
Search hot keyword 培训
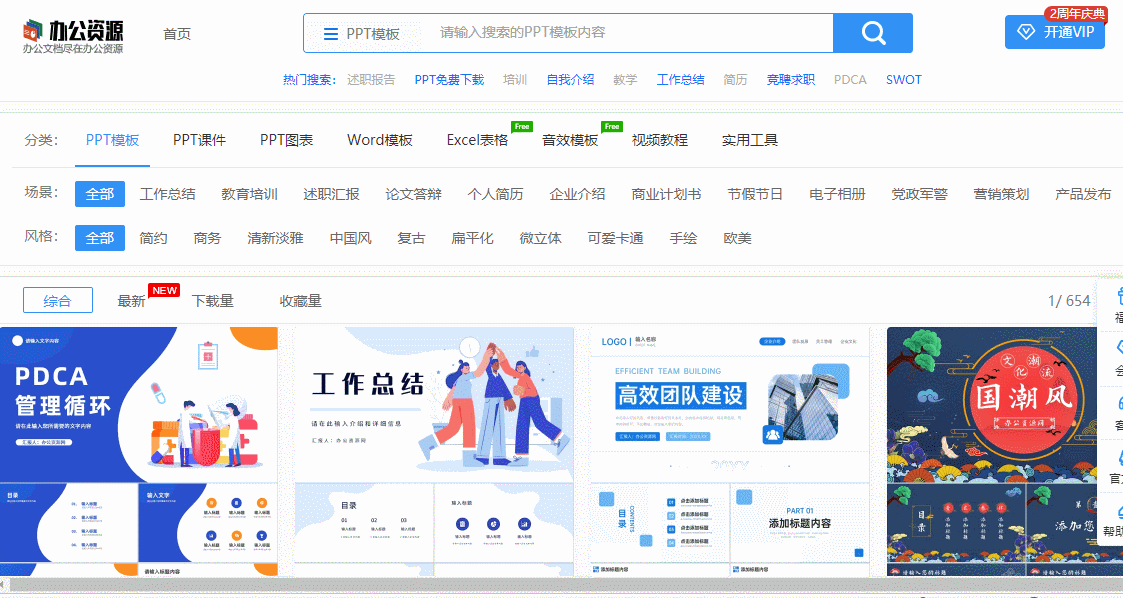pos(515,79)
